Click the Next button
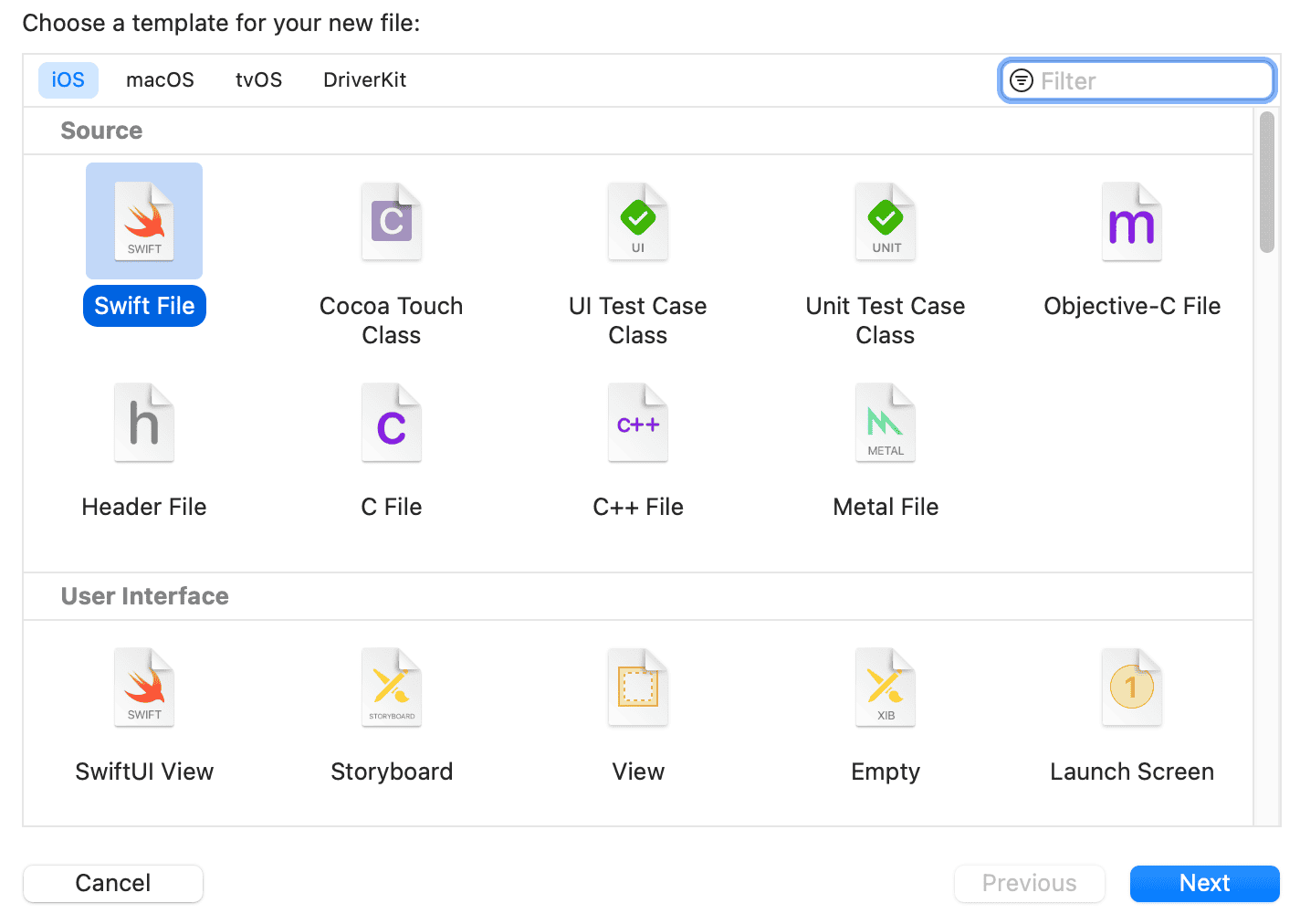 pos(1205,883)
